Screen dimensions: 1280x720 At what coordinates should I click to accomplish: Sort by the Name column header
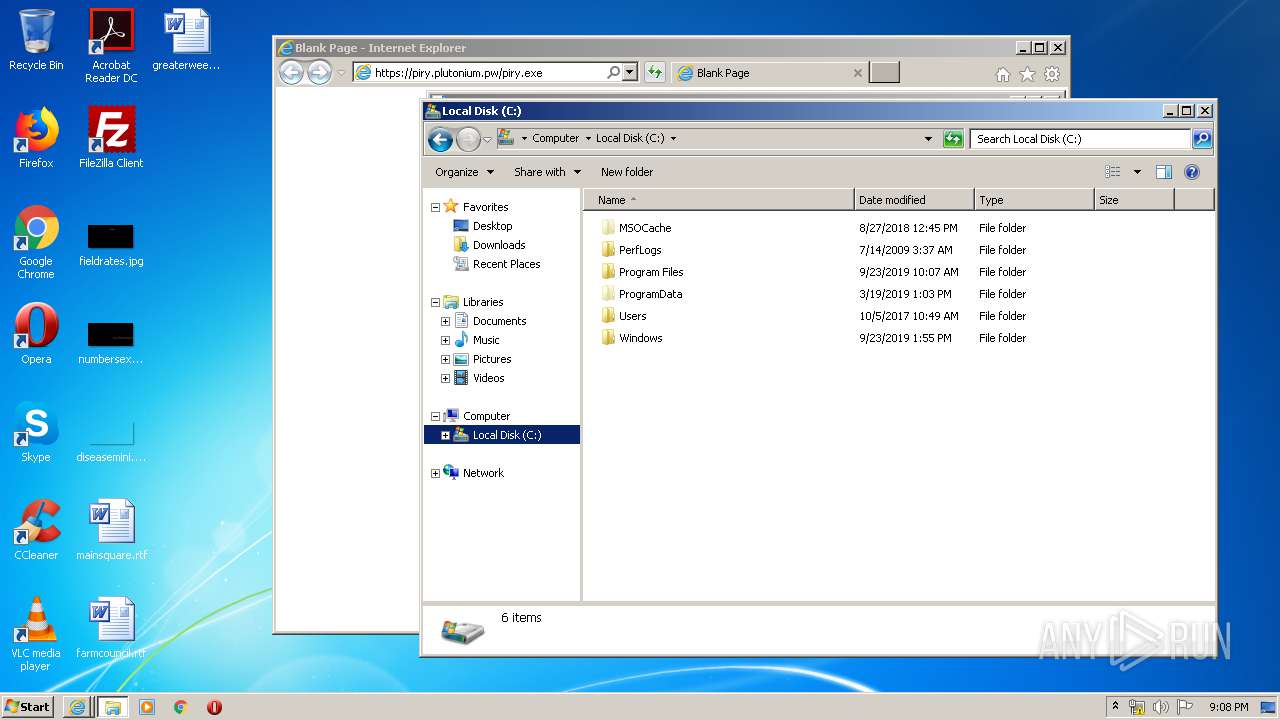click(x=718, y=200)
